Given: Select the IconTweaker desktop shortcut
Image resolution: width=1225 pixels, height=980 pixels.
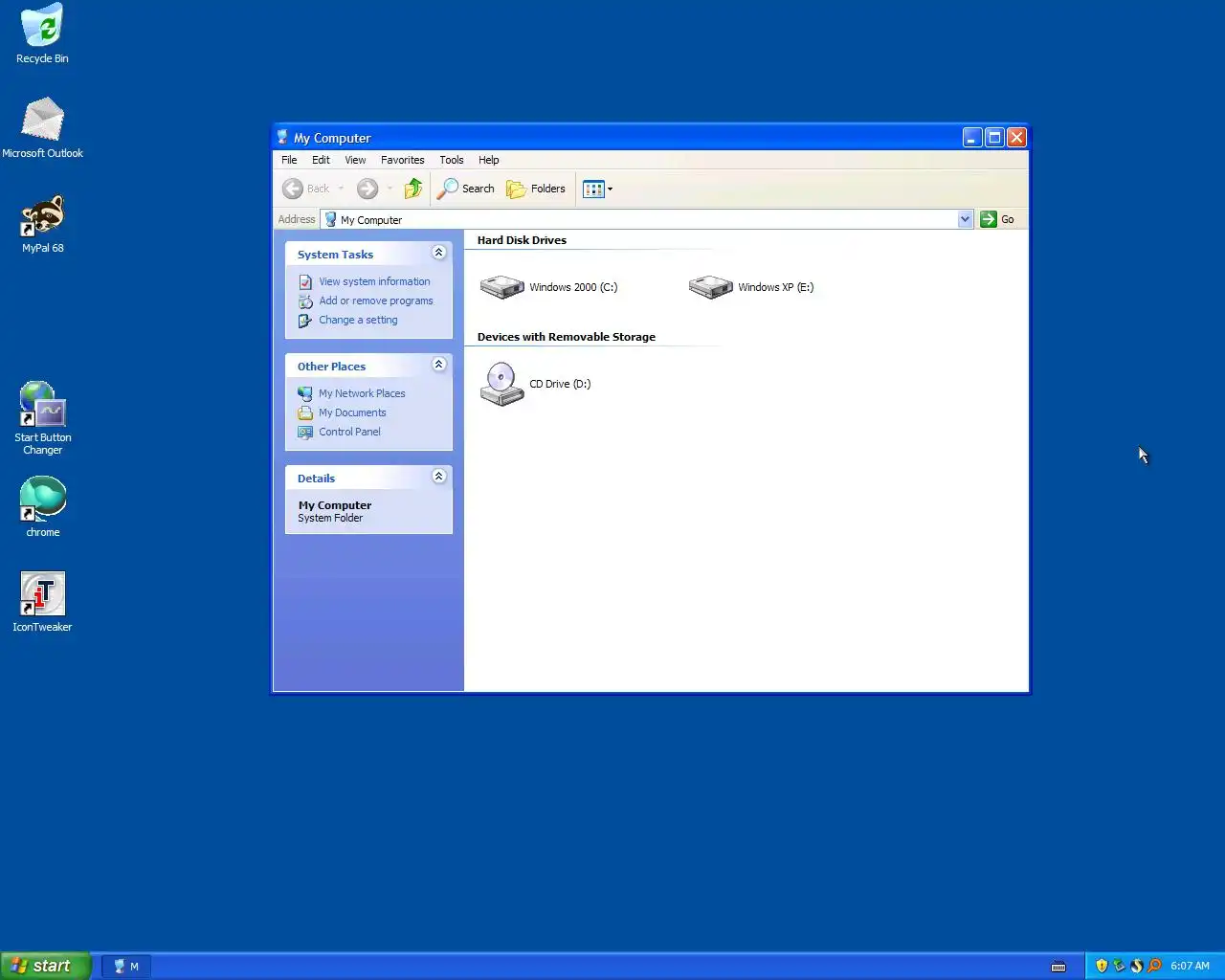Looking at the screenshot, I should (42, 602).
